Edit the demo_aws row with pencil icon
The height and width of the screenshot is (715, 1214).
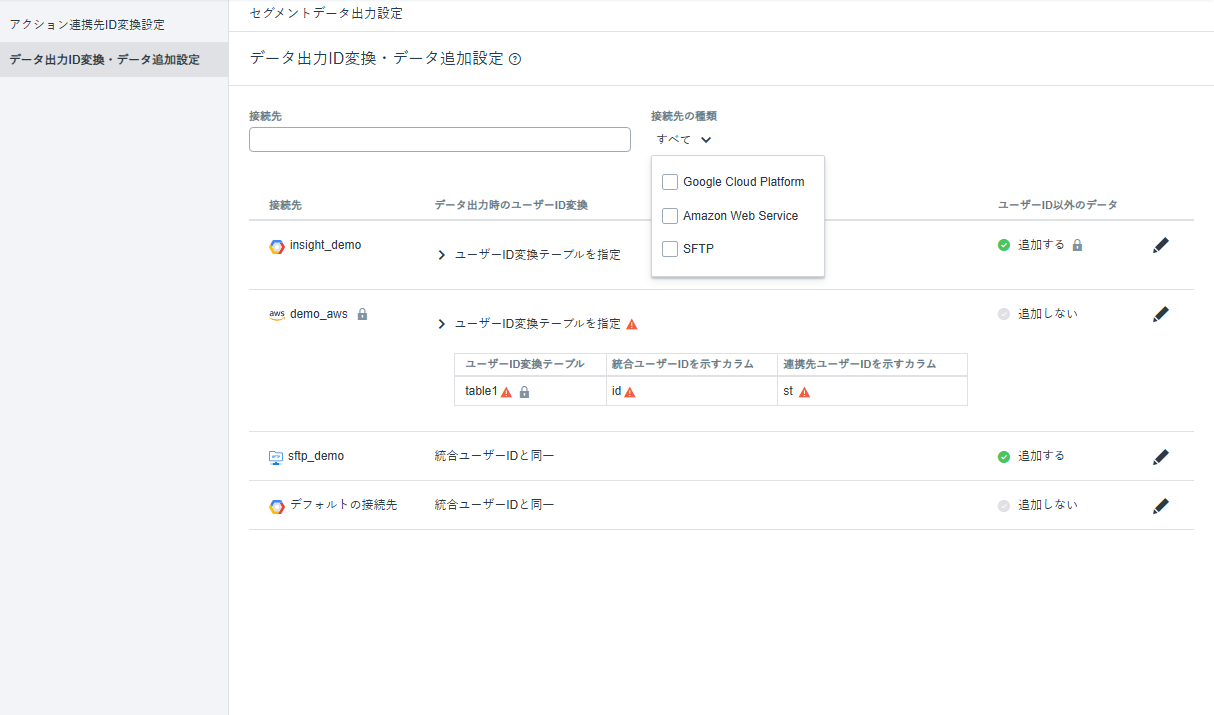[x=1160, y=314]
